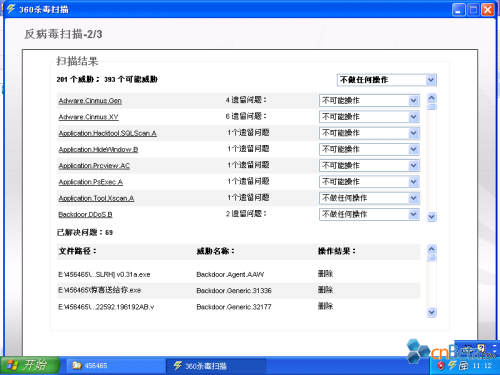Image resolution: width=500 pixels, height=375 pixels.
Task: Open the global action dropdown above the list
Action: [387, 80]
